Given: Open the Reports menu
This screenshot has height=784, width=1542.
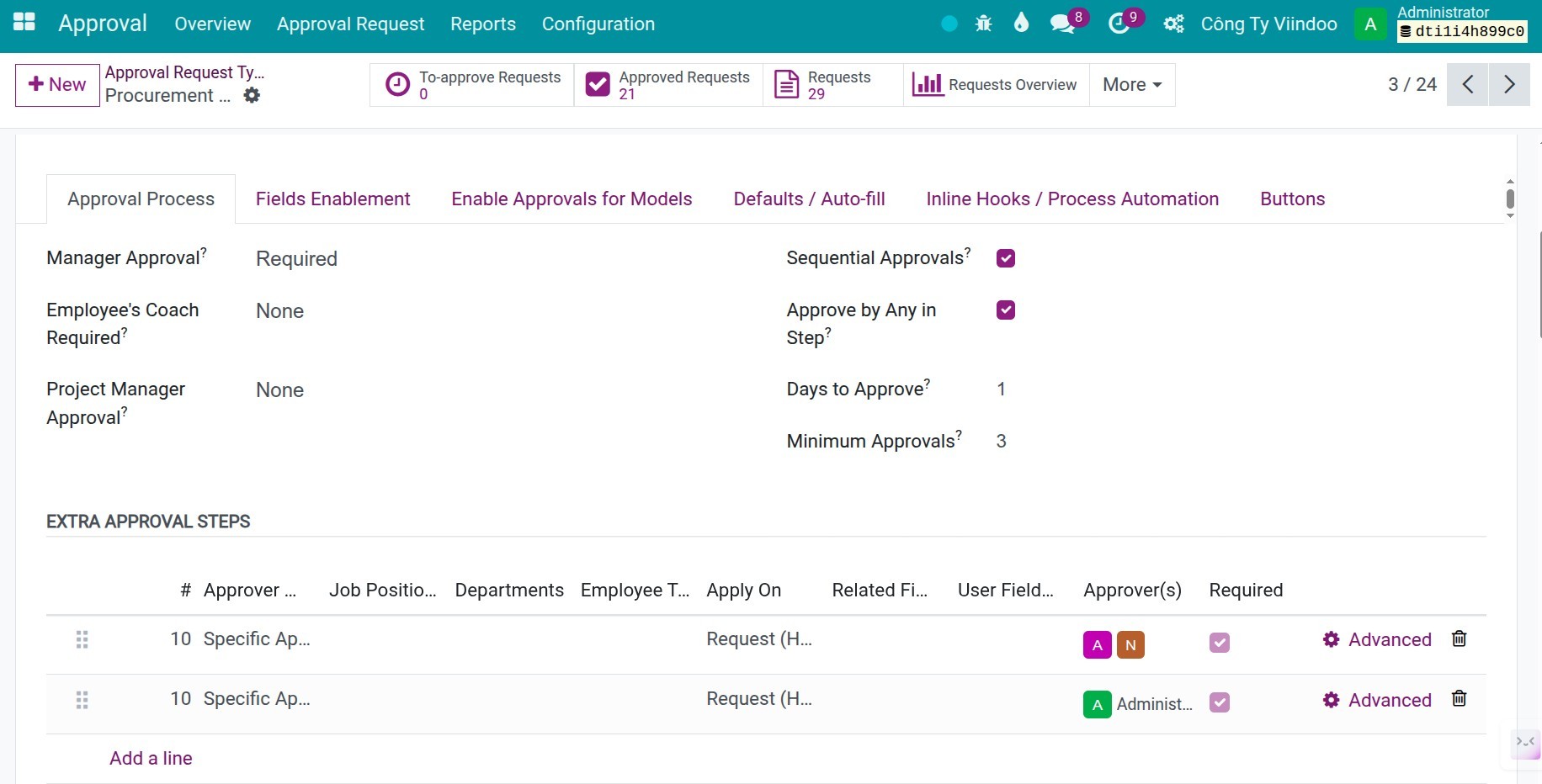Looking at the screenshot, I should click(482, 24).
